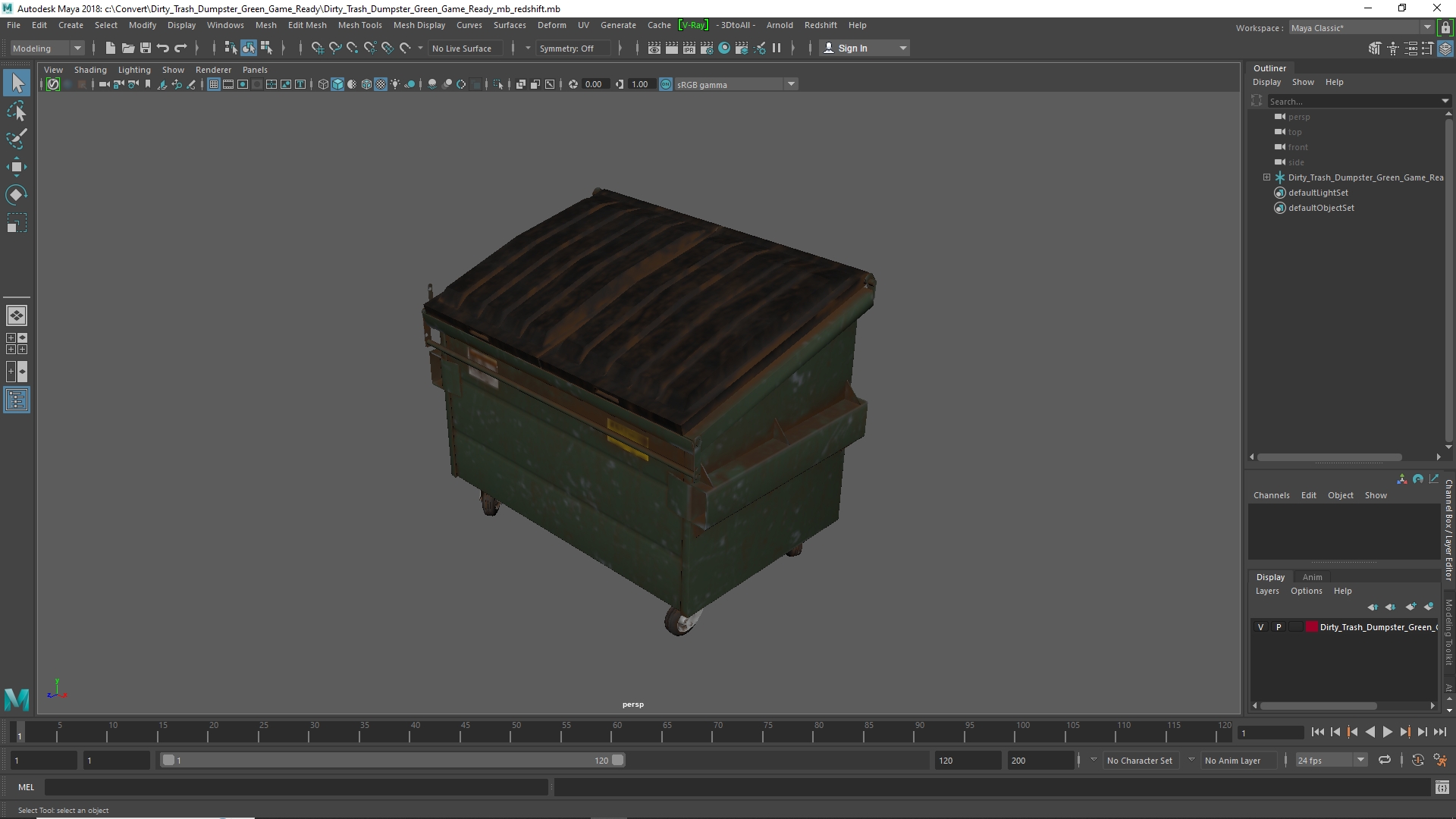Screen dimensions: 1456x819
Task: Toggle loop playback mode
Action: (1385, 760)
